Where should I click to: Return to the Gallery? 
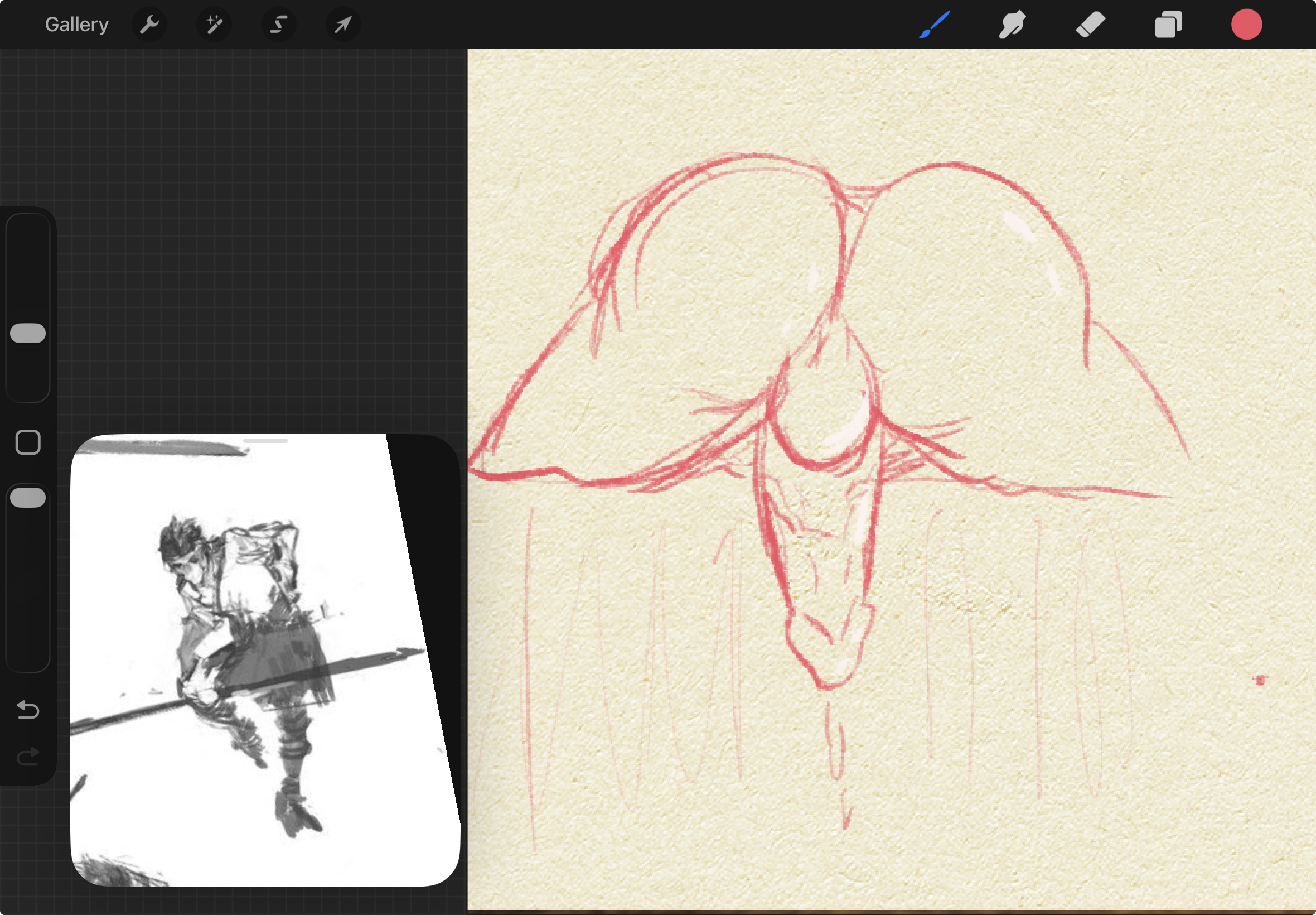coord(77,25)
